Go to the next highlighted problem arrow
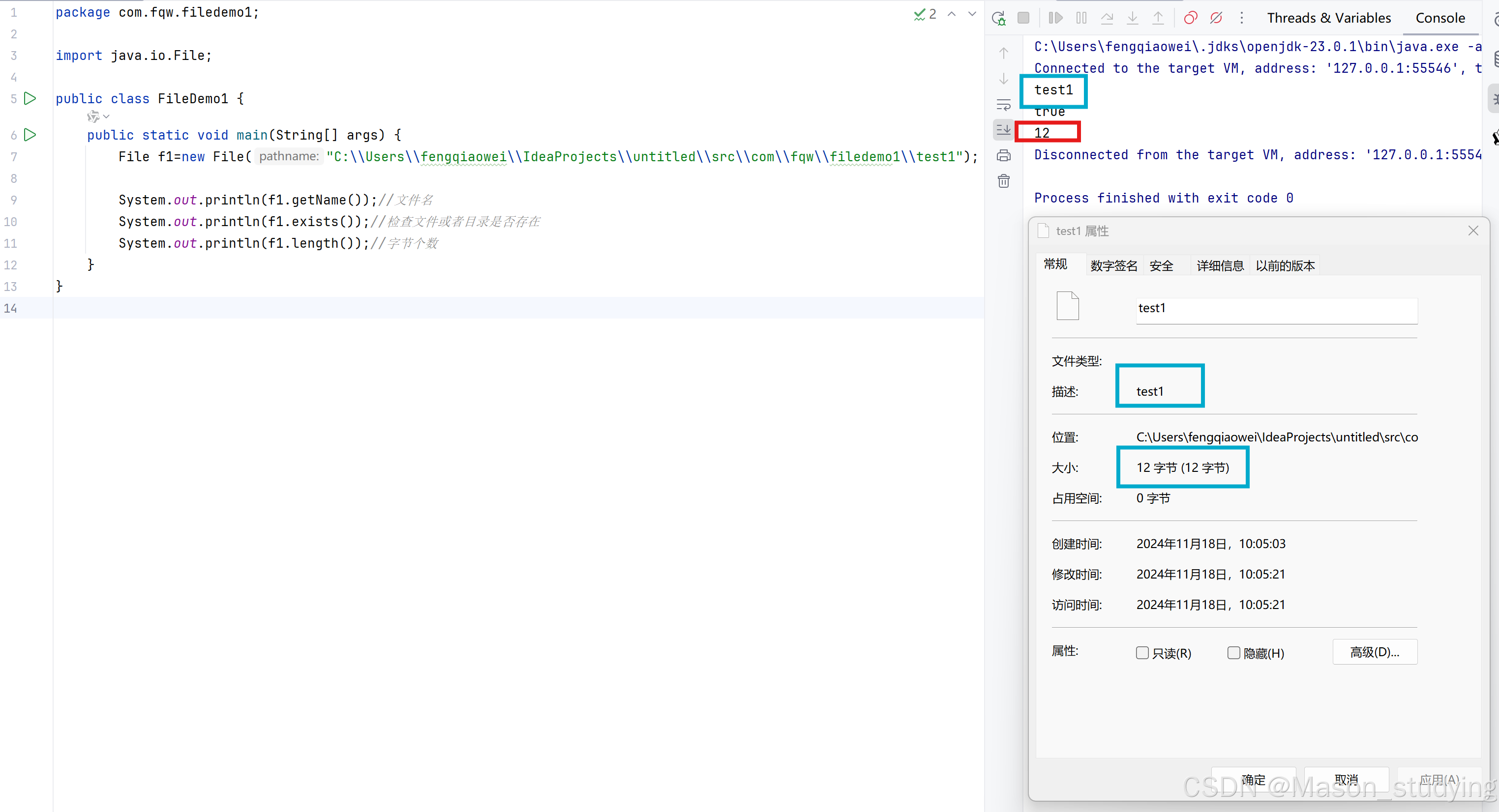The height and width of the screenshot is (812, 1499). pos(972,14)
